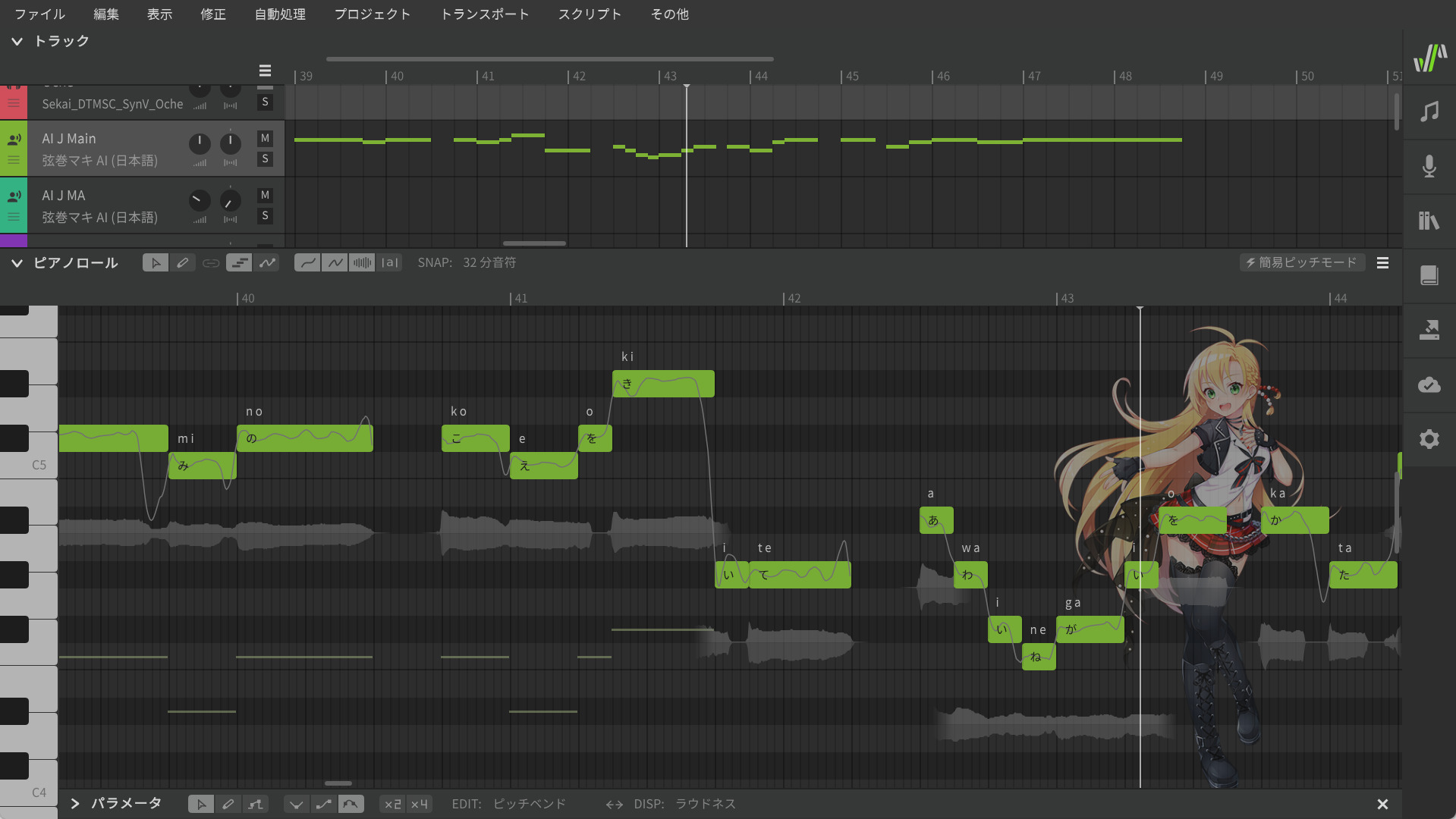The image size is (1456, 819).
Task: Collapse the ピアノロール panel chevron
Action: pyautogui.click(x=17, y=262)
